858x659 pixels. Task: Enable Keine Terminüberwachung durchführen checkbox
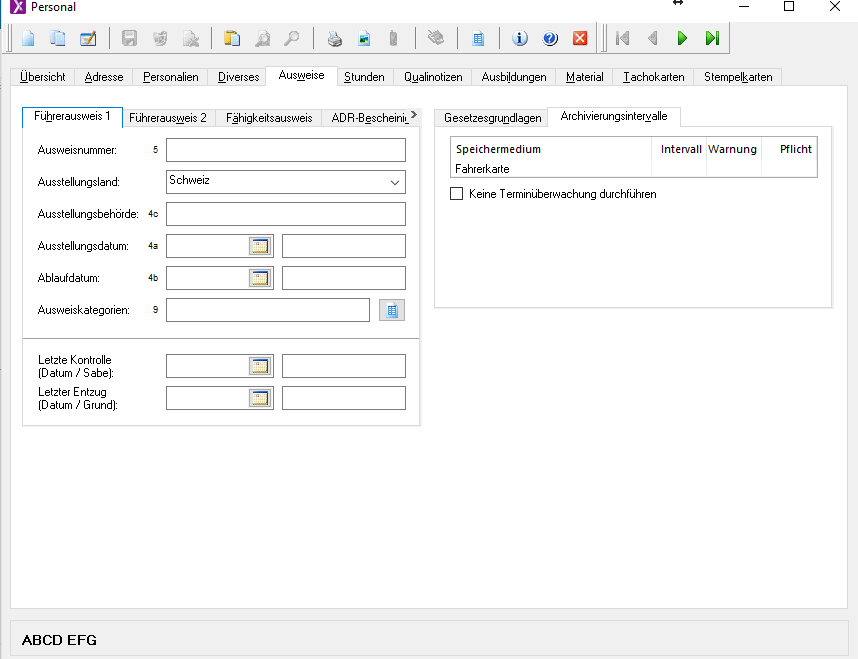coord(457,194)
